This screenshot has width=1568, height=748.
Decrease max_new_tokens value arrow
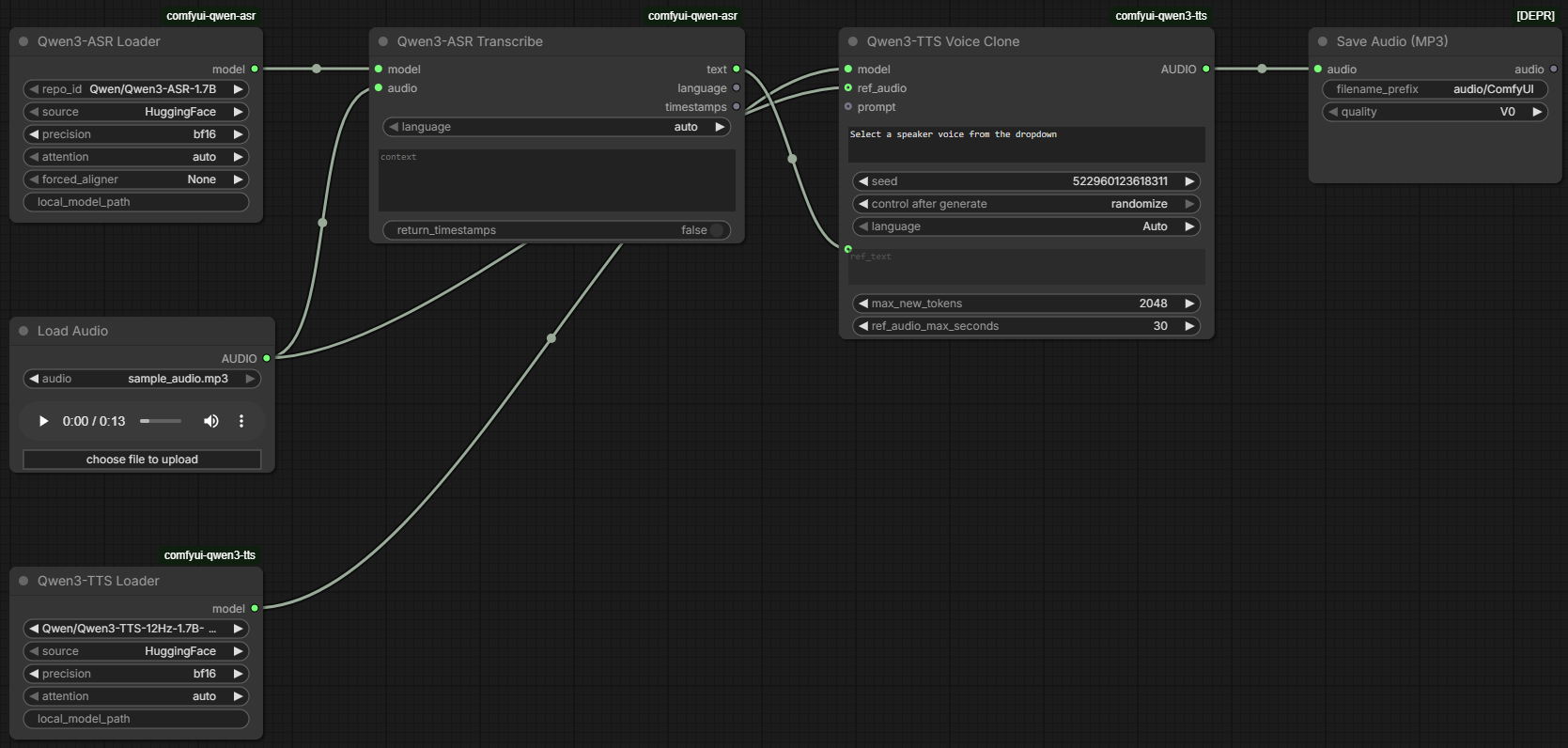coord(863,304)
